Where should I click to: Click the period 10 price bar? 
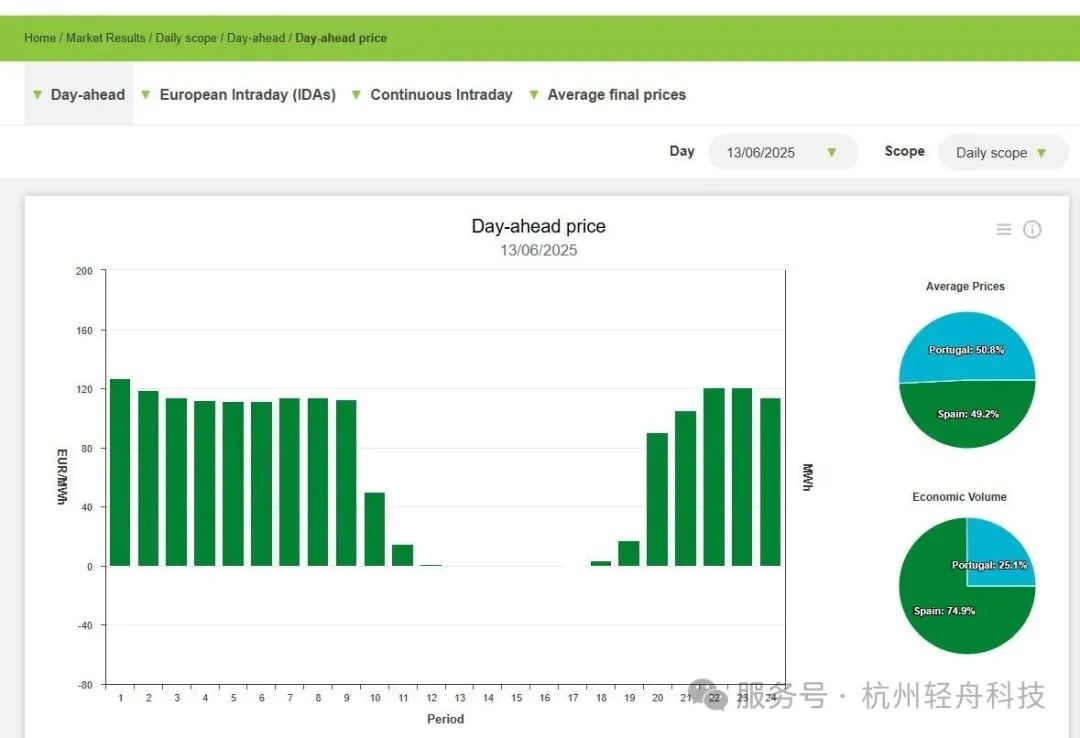point(374,529)
